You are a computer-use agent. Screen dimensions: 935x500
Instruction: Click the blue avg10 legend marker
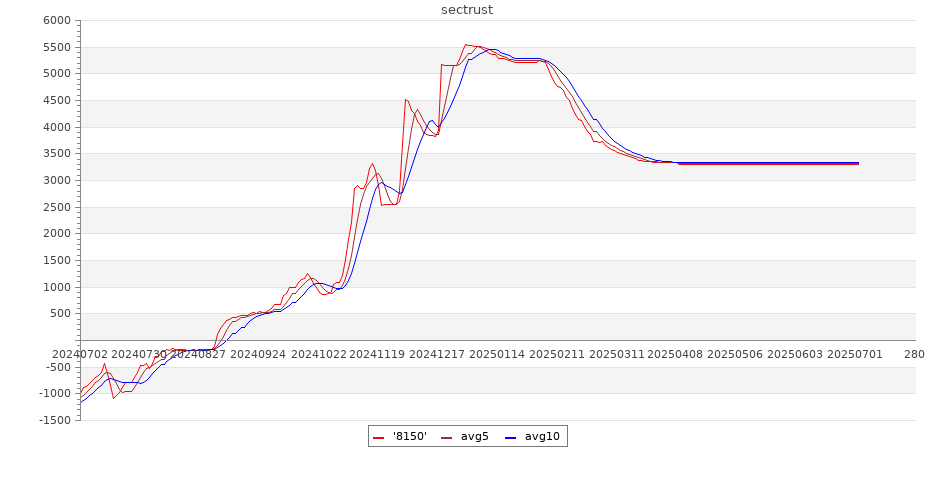coord(510,437)
